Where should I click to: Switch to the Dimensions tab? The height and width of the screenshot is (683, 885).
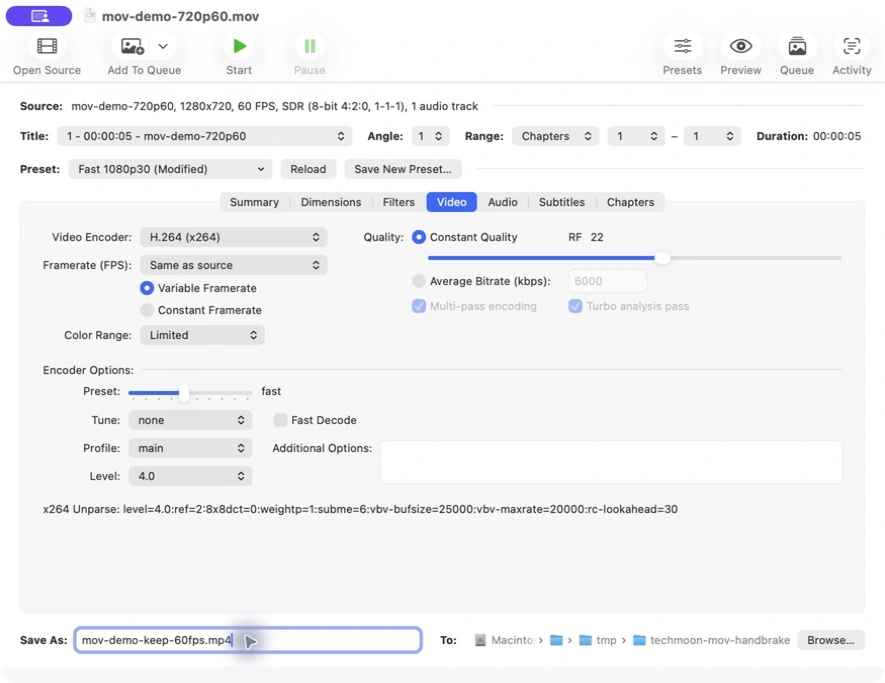coord(331,202)
